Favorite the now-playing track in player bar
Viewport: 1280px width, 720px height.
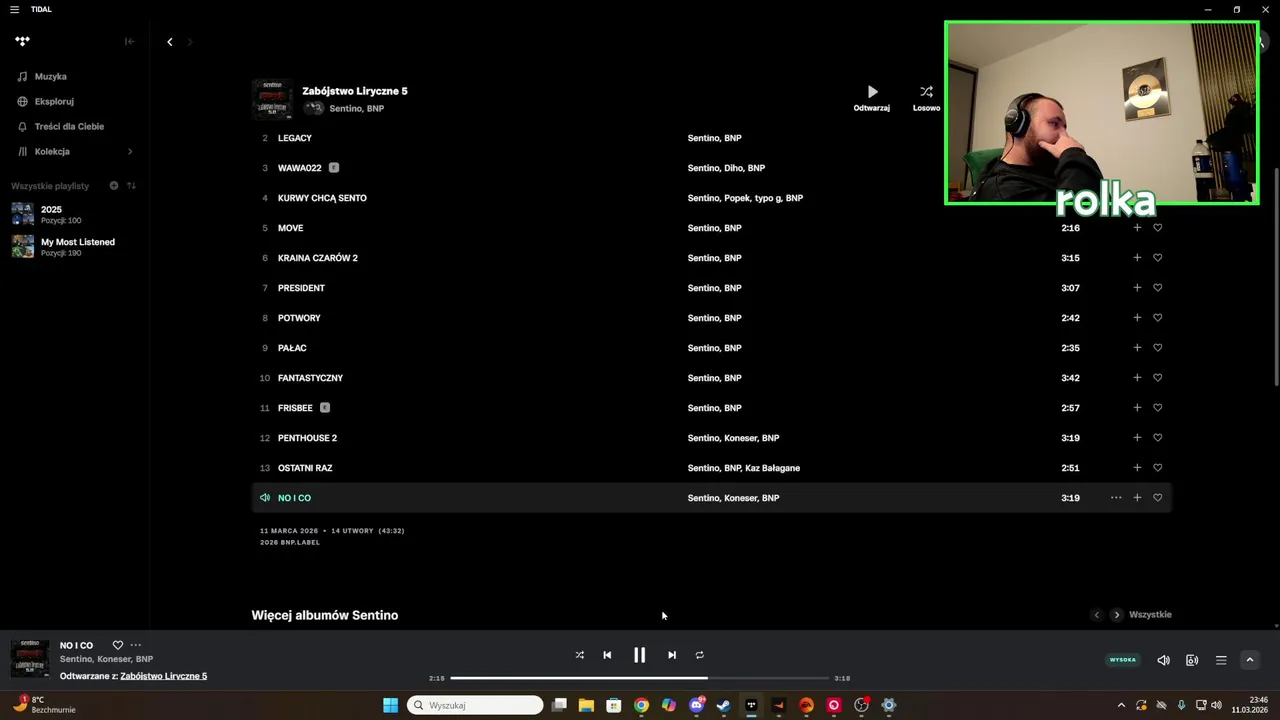117,645
